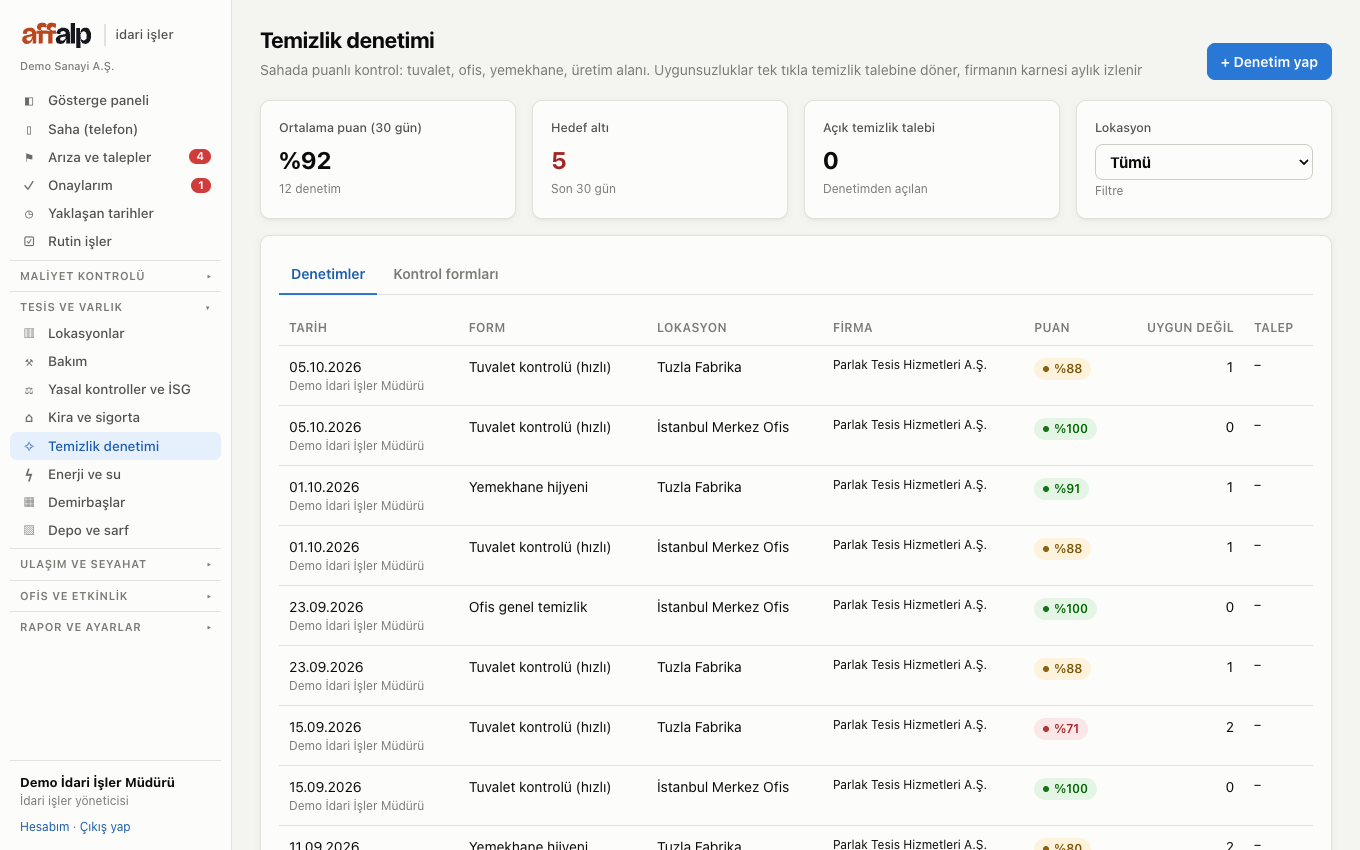
Task: Click the Kira ve sigorta house icon
Action: [x=29, y=417]
